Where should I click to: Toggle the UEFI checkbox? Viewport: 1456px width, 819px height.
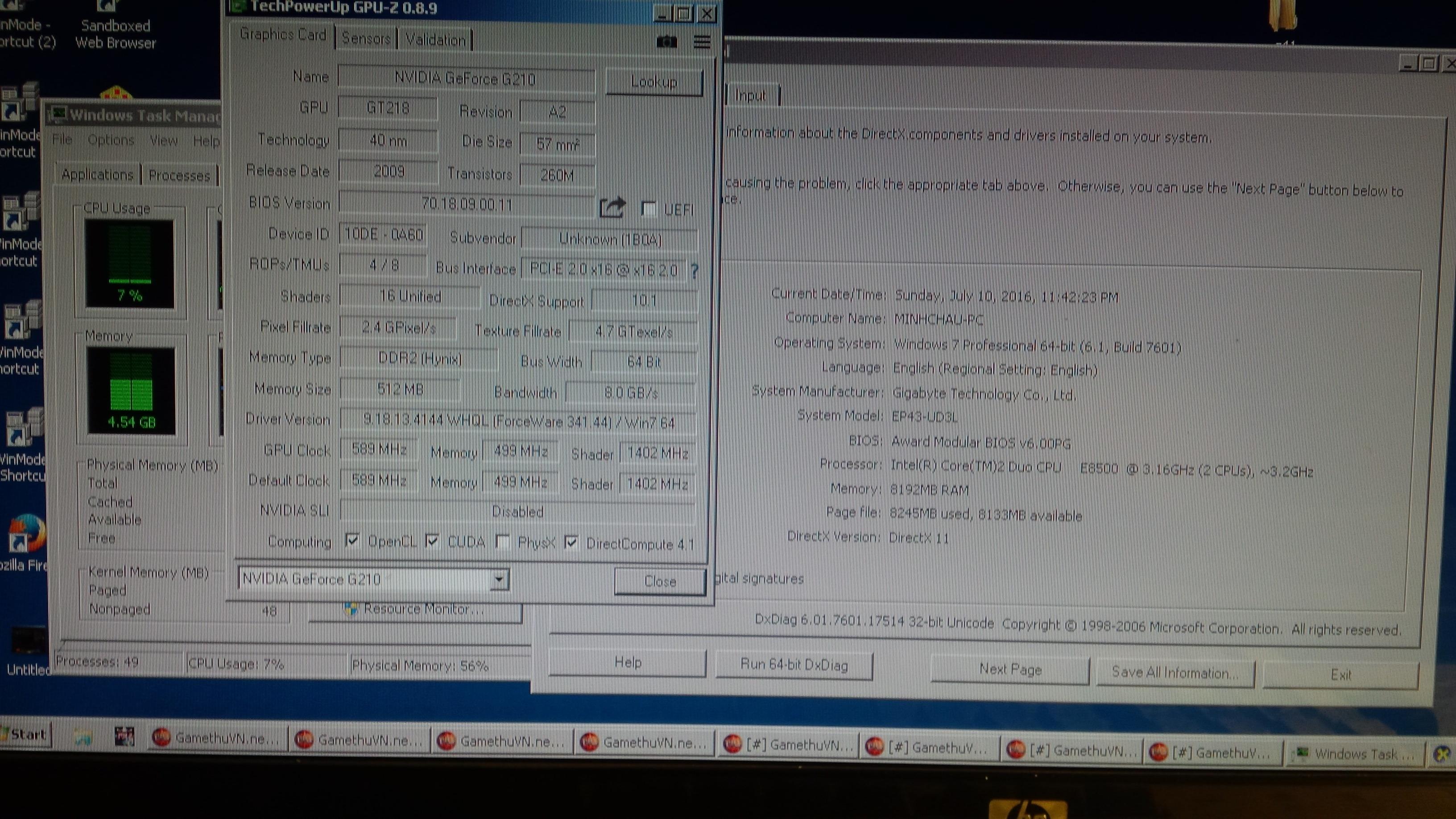[648, 209]
